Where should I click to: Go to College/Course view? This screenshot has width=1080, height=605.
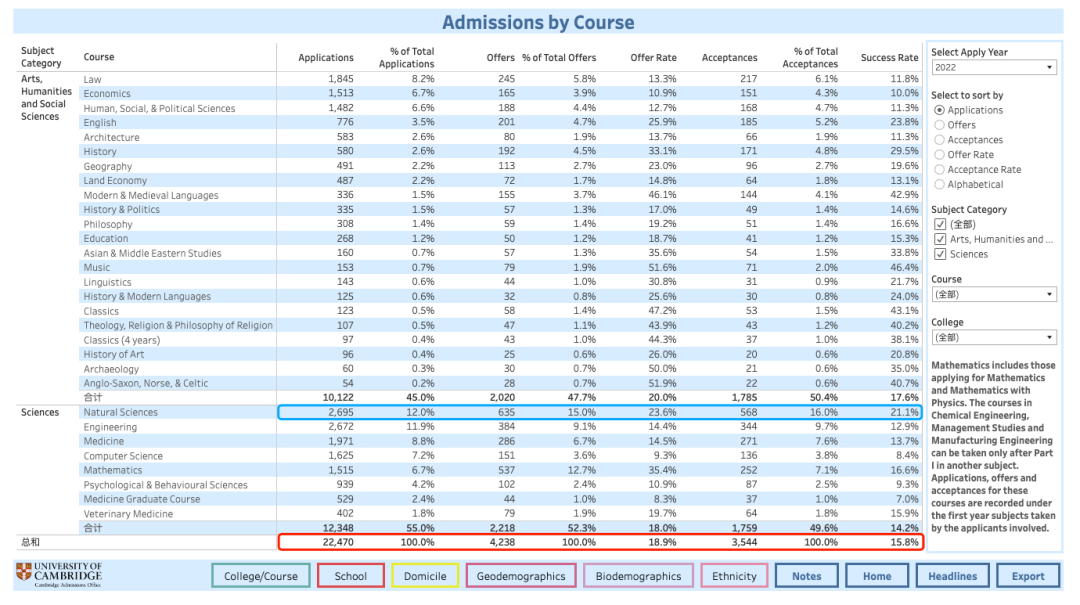click(261, 576)
